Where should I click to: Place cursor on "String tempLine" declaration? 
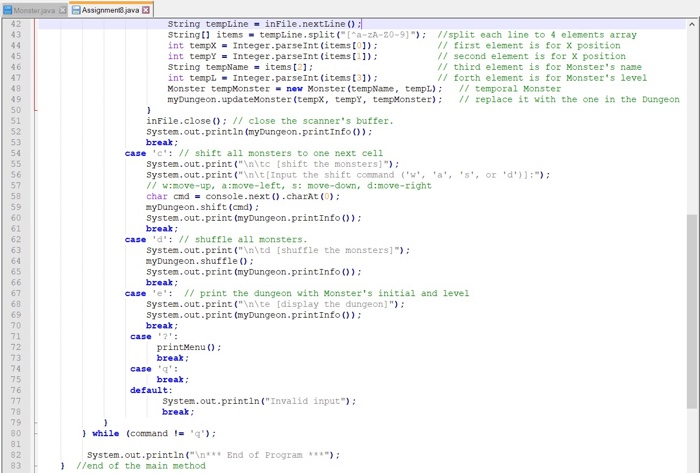[x=208, y=24]
